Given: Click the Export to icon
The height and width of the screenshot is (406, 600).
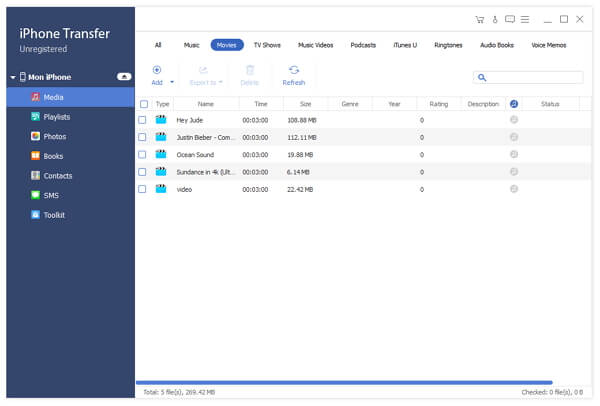Looking at the screenshot, I should [x=203, y=70].
